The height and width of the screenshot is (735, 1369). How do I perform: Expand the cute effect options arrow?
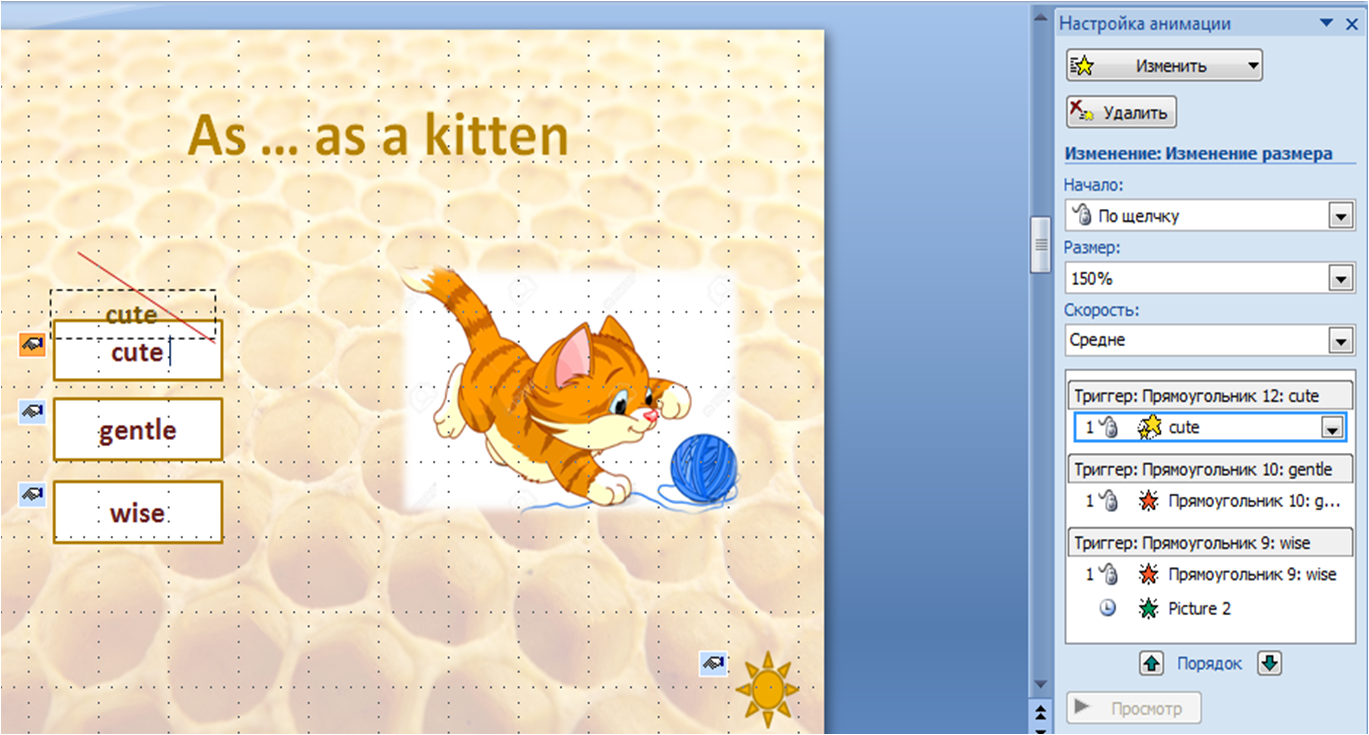coord(1331,428)
